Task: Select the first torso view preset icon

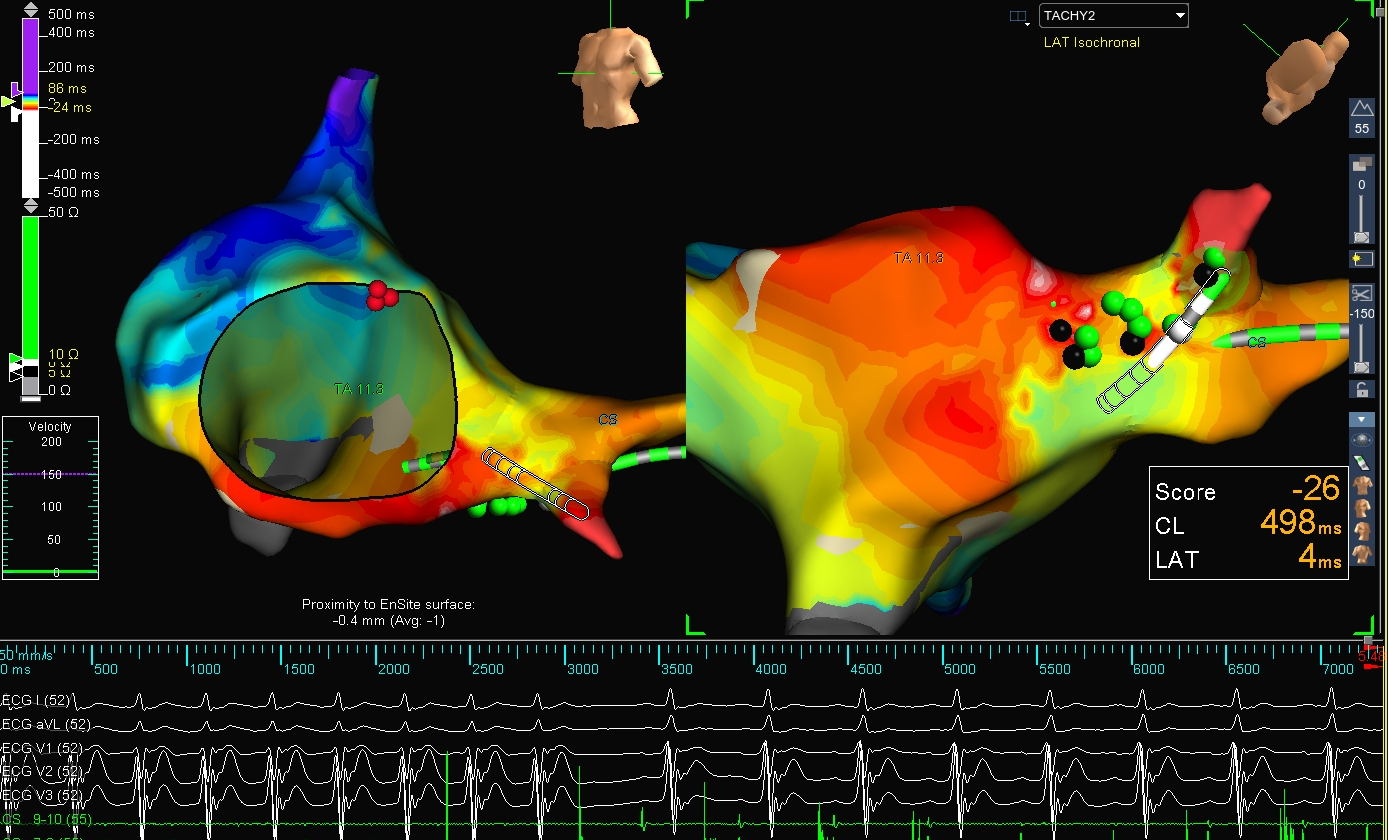Action: coord(1361,486)
